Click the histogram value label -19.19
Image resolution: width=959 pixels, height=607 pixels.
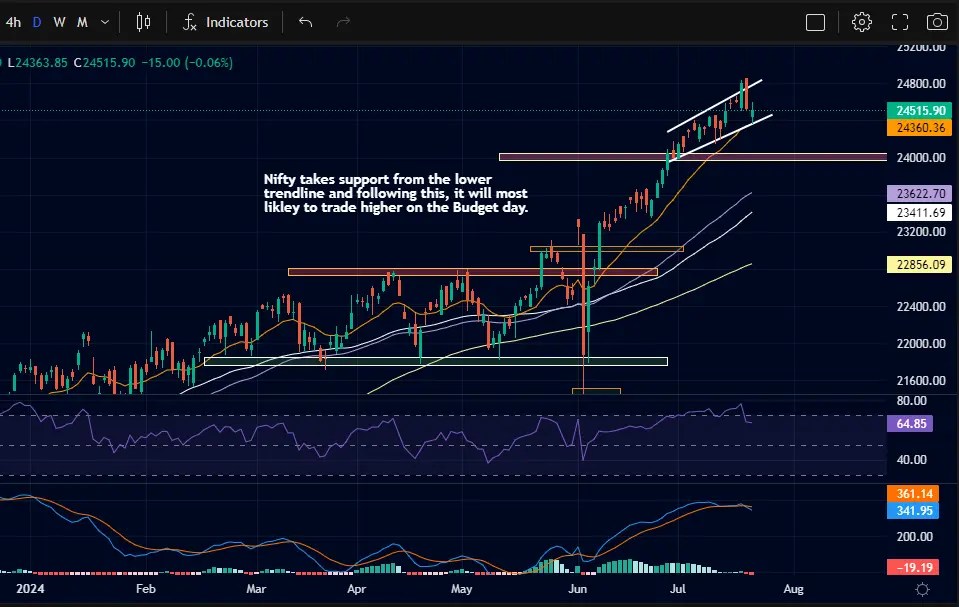[913, 567]
